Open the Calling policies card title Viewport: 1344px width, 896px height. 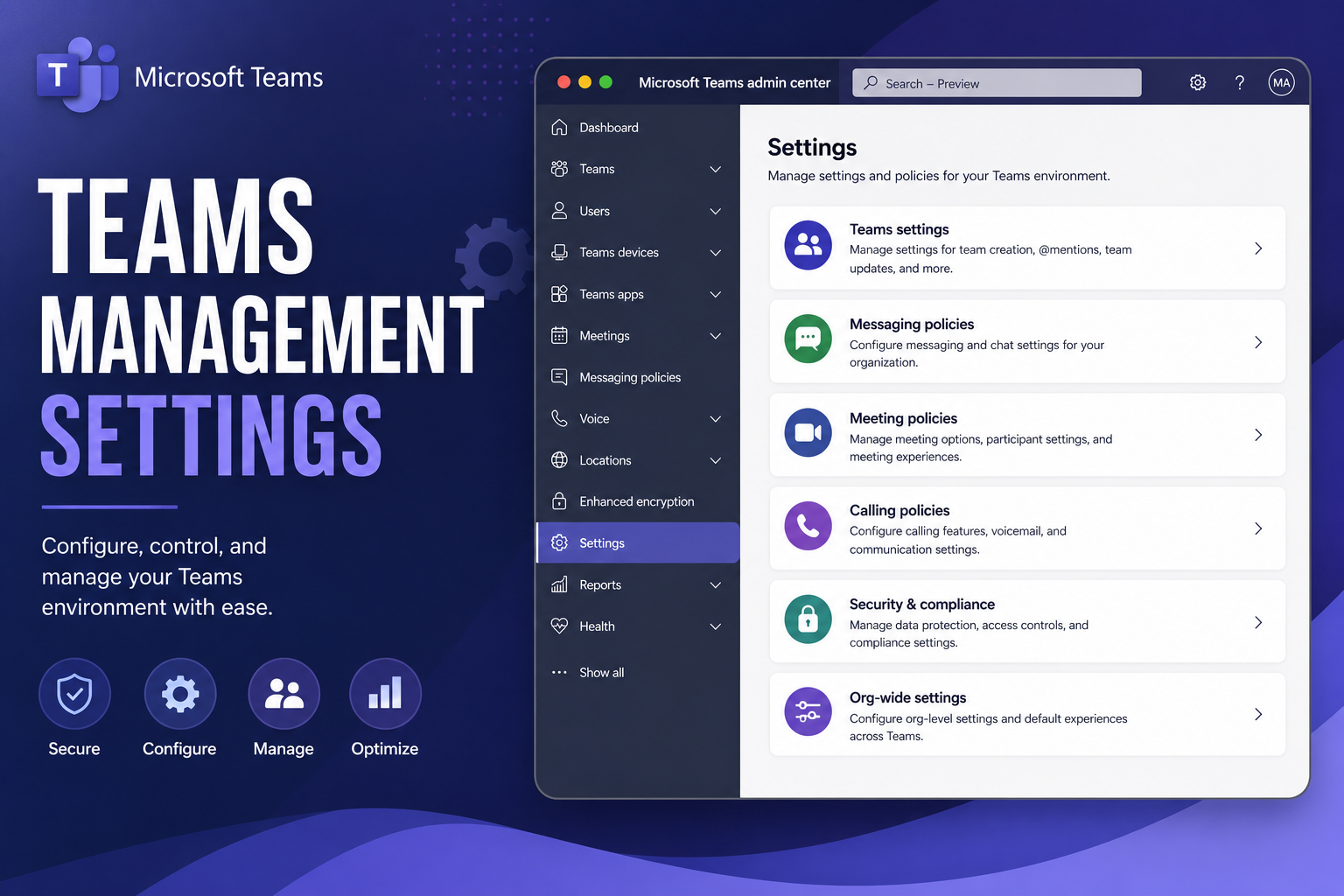tap(899, 510)
